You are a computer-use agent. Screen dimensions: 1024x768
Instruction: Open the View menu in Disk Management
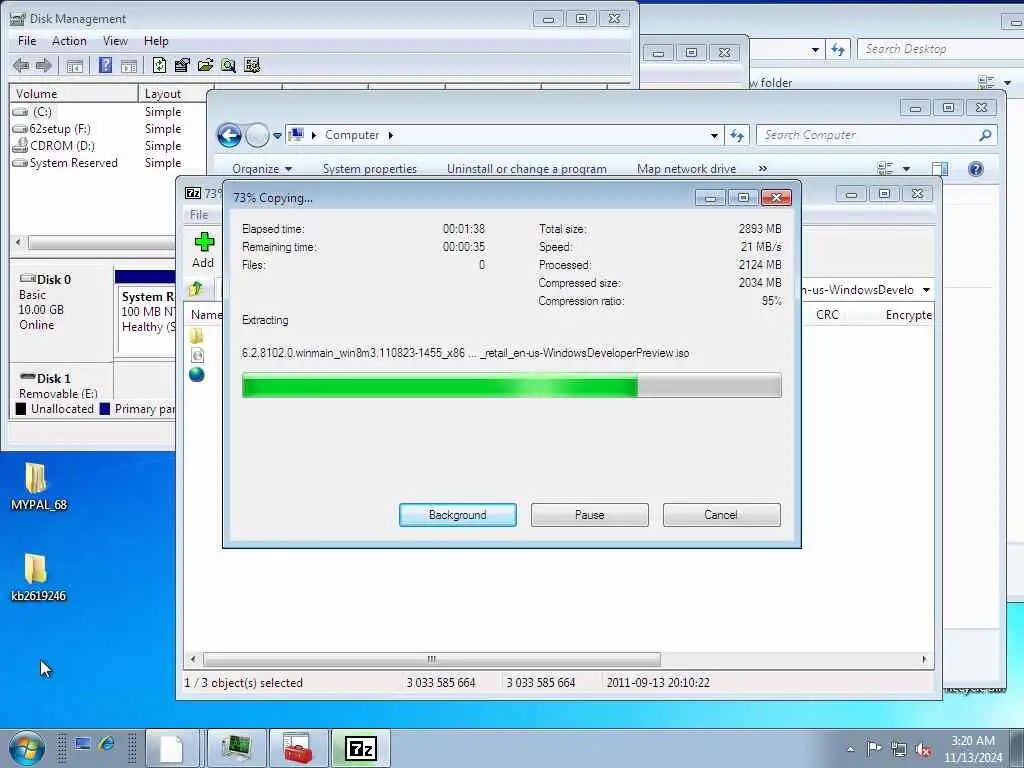coord(115,41)
